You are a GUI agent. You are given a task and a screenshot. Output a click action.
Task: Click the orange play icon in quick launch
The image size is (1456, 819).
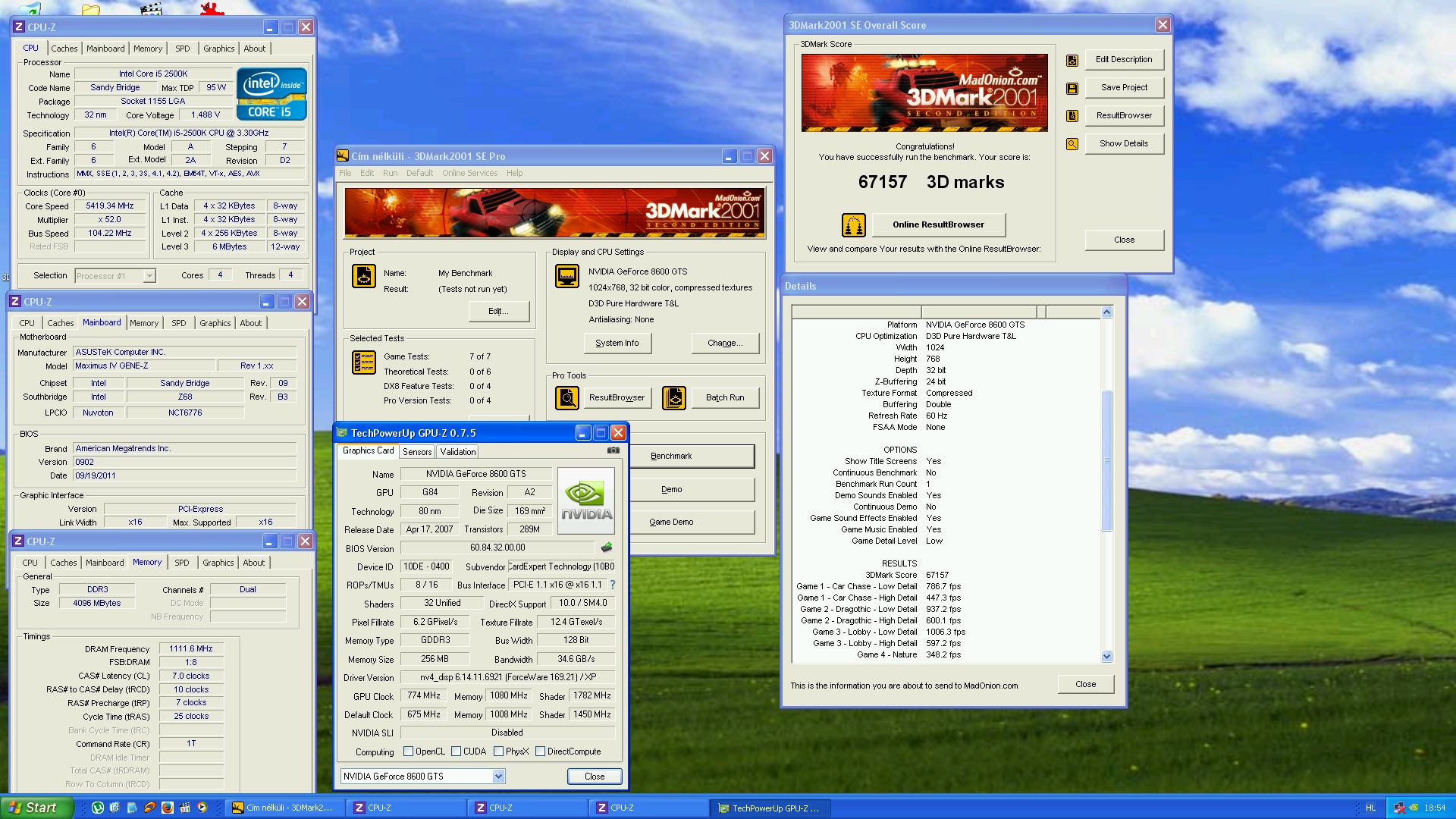(202, 808)
